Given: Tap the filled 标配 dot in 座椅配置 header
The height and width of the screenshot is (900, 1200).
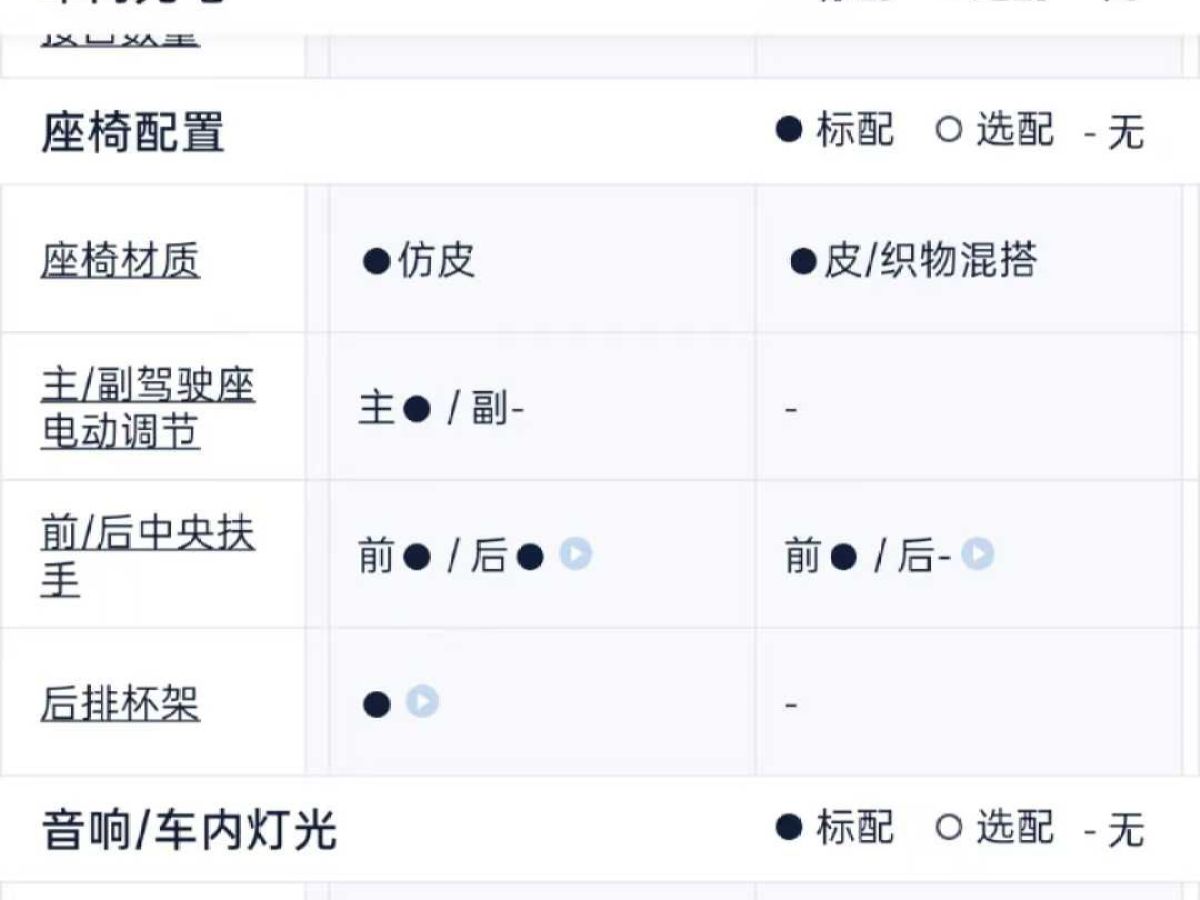Looking at the screenshot, I should pyautogui.click(x=789, y=130).
